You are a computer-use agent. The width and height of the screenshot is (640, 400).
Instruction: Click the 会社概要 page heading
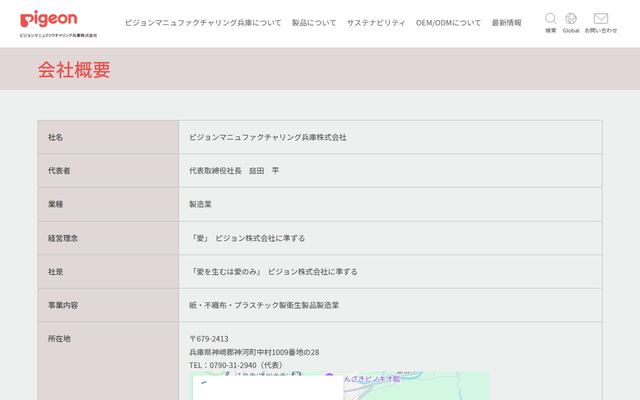tap(74, 70)
